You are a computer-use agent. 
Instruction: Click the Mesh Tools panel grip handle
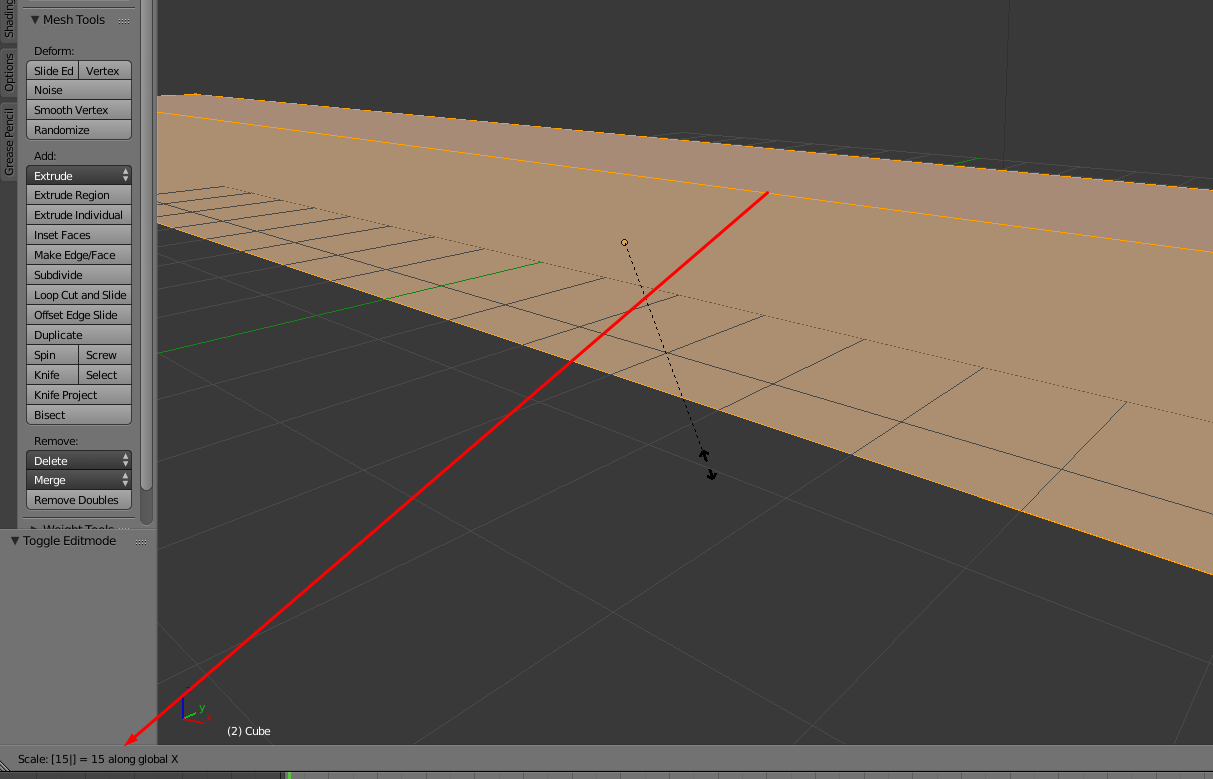[x=125, y=20]
